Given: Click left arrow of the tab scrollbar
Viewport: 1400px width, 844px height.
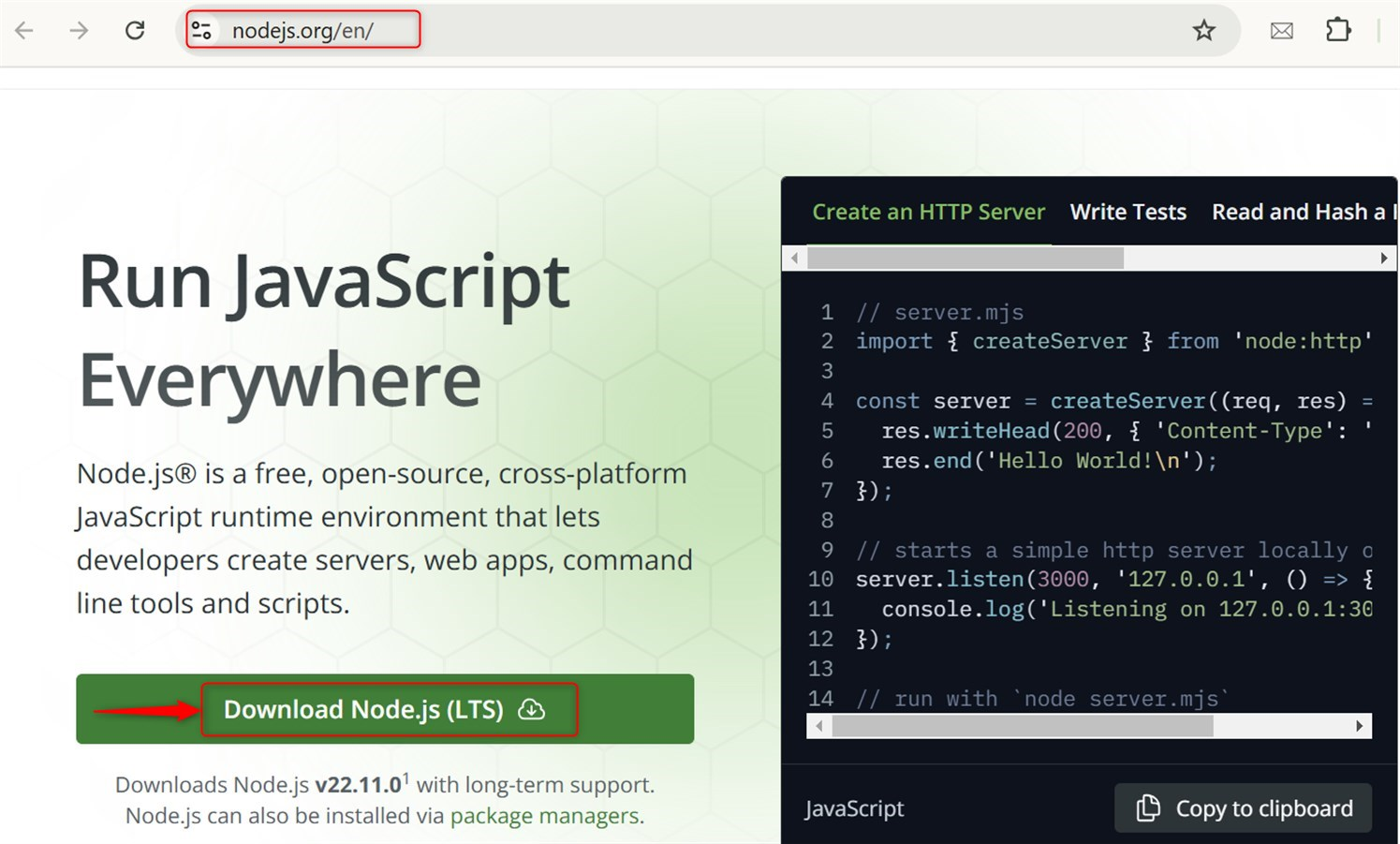Looking at the screenshot, I should pyautogui.click(x=795, y=258).
